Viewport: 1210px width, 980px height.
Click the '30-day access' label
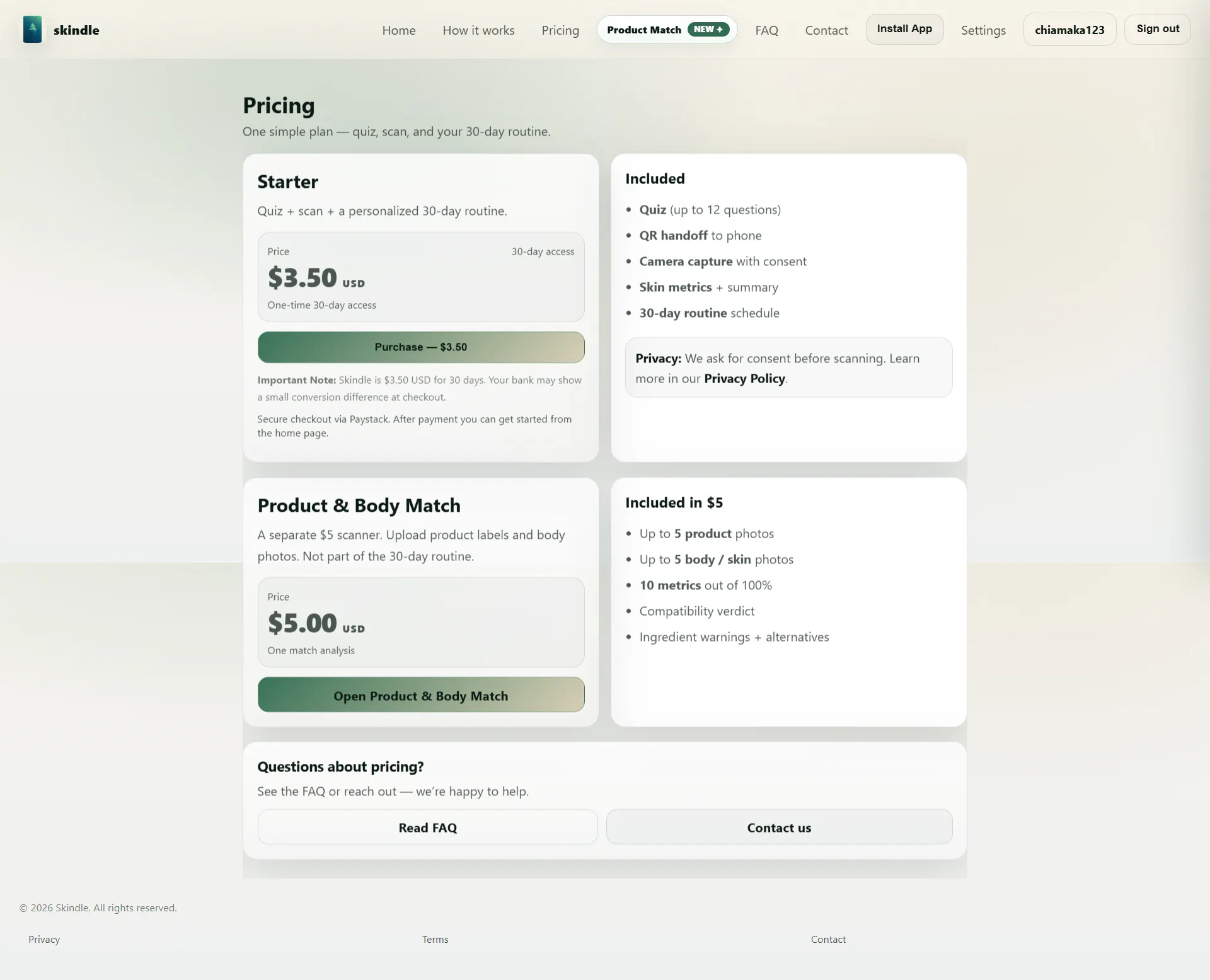tap(543, 251)
